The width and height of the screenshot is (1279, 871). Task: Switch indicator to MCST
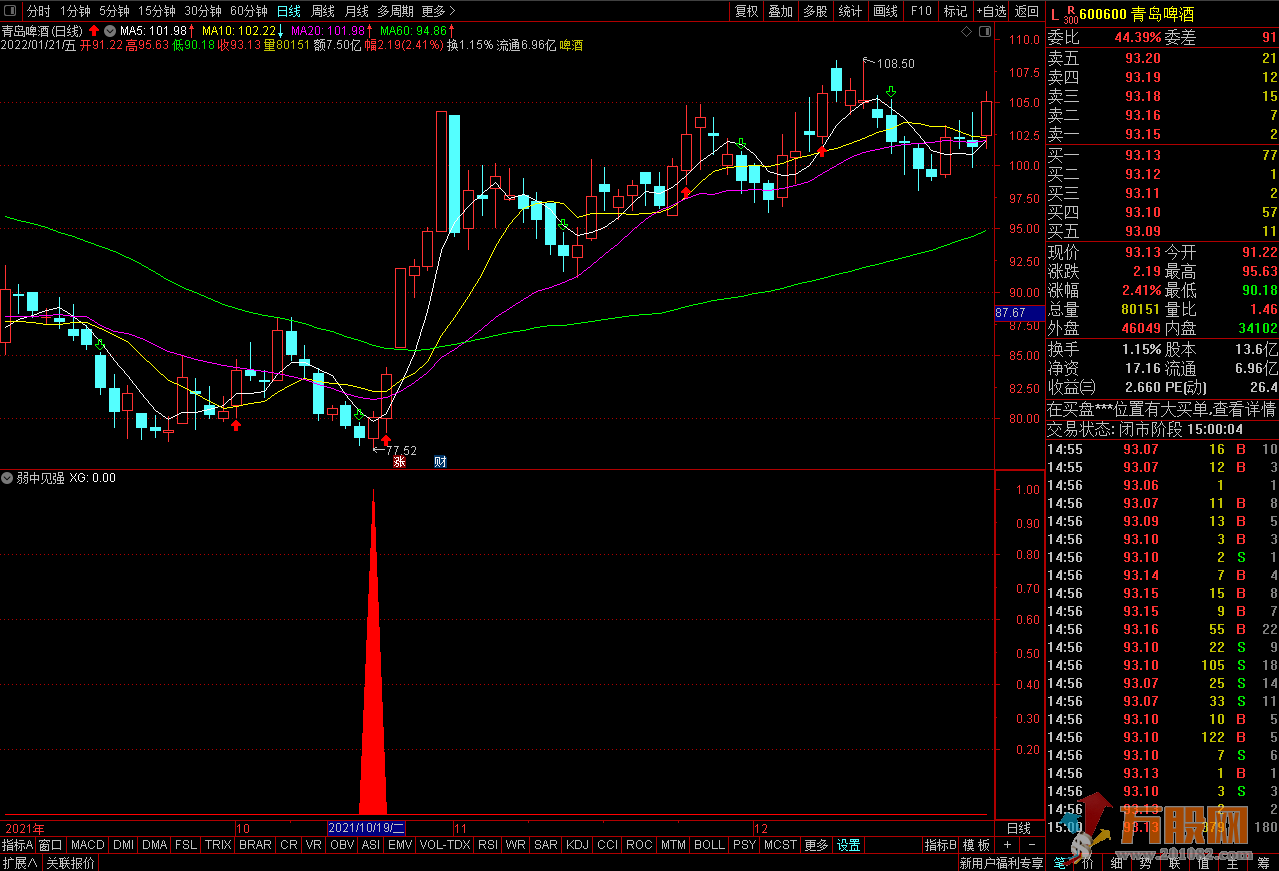780,845
